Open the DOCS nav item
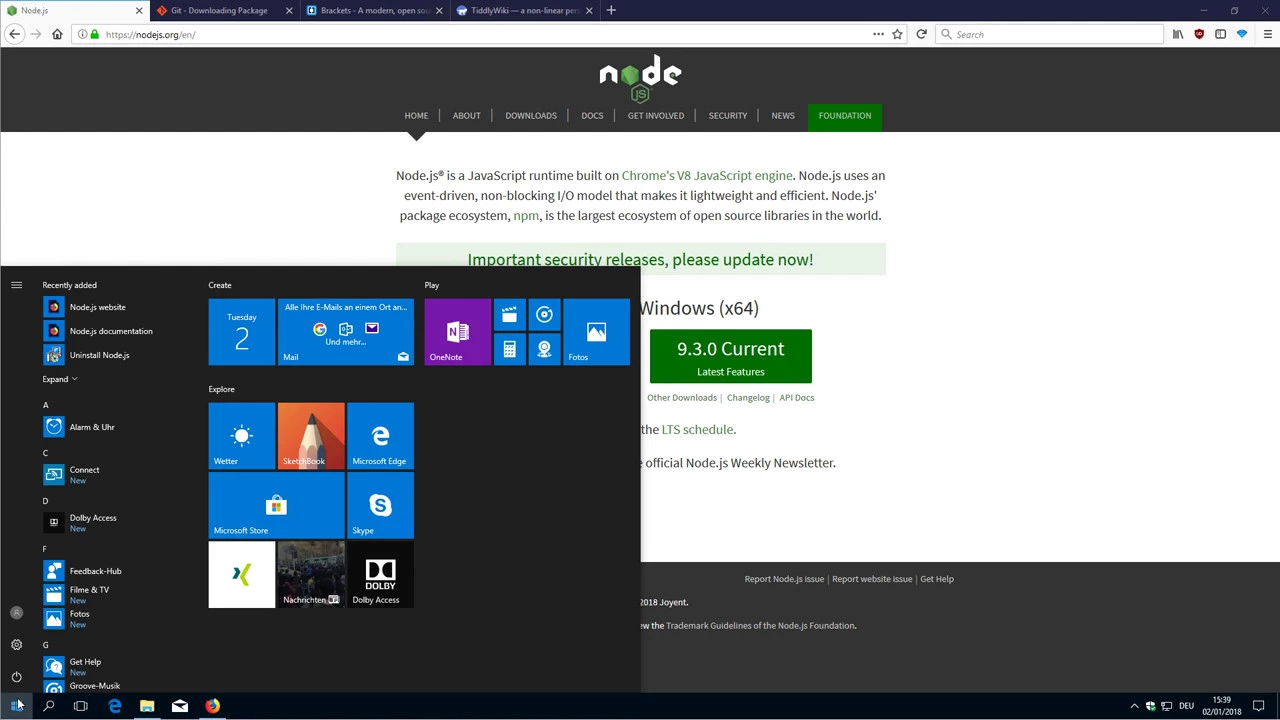This screenshot has width=1280, height=720. point(592,115)
